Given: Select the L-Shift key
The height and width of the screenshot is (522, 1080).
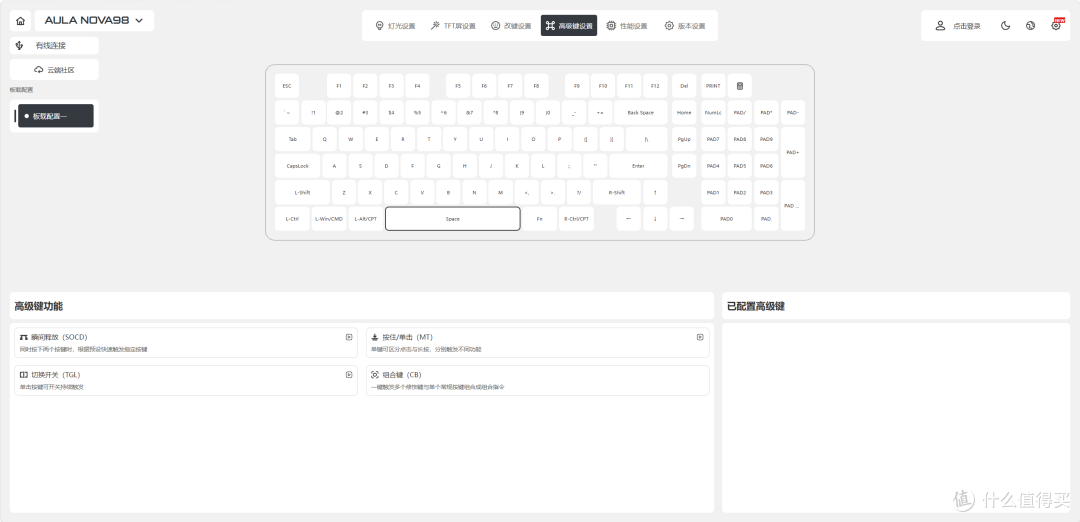Looking at the screenshot, I should (302, 193).
